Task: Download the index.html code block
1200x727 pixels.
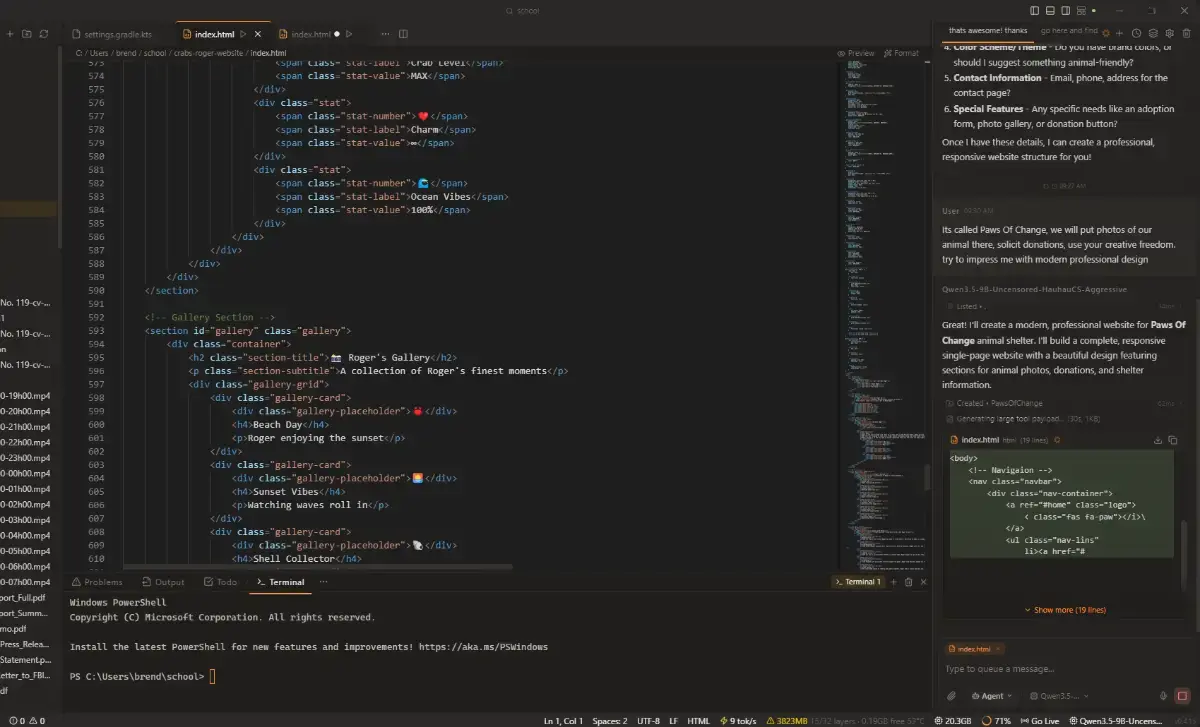Action: point(1158,440)
